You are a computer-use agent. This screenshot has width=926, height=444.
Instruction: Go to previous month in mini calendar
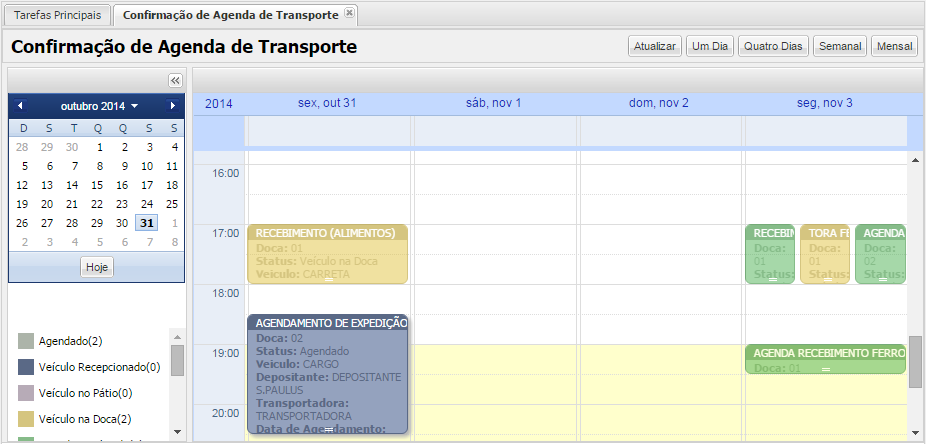pos(20,105)
